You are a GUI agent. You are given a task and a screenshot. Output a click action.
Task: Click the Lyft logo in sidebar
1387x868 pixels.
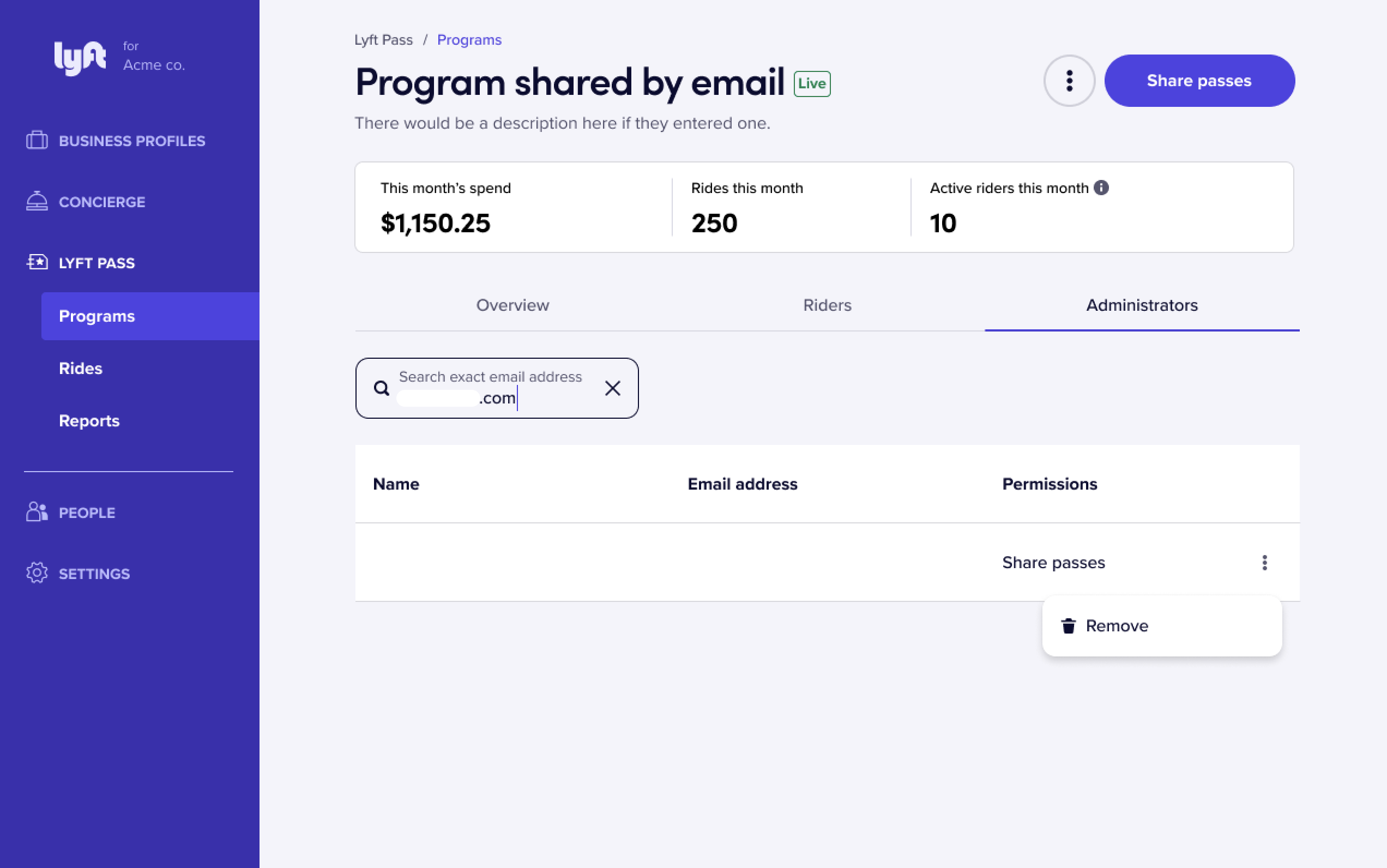point(80,57)
